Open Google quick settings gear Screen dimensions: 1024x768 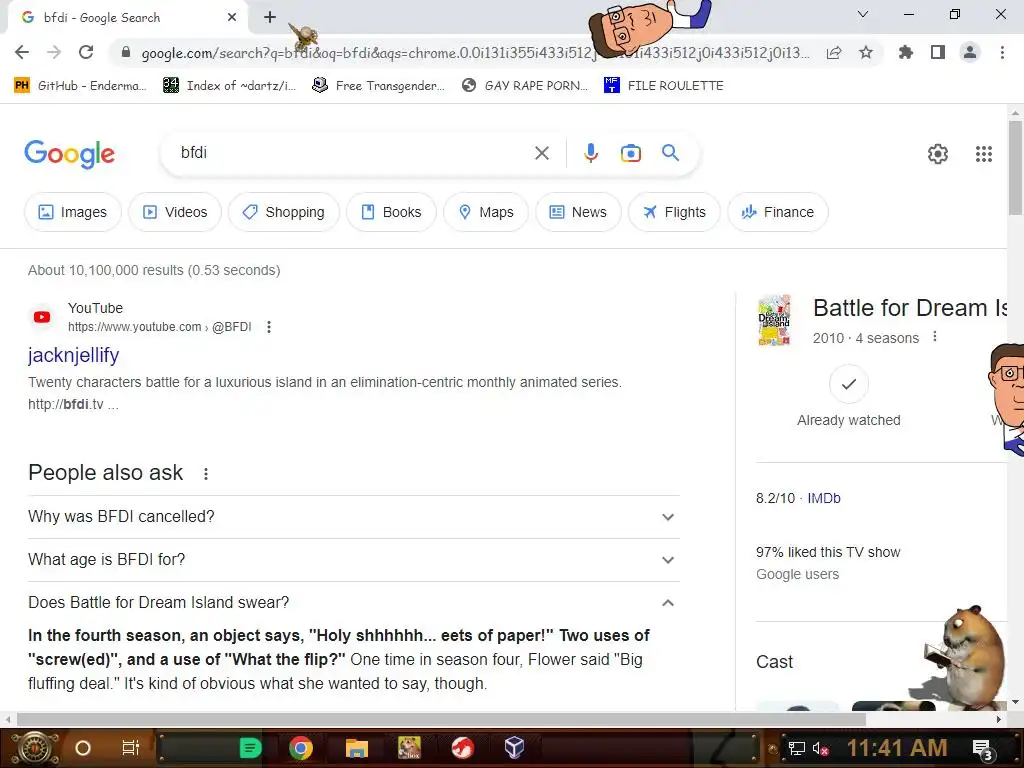point(938,153)
